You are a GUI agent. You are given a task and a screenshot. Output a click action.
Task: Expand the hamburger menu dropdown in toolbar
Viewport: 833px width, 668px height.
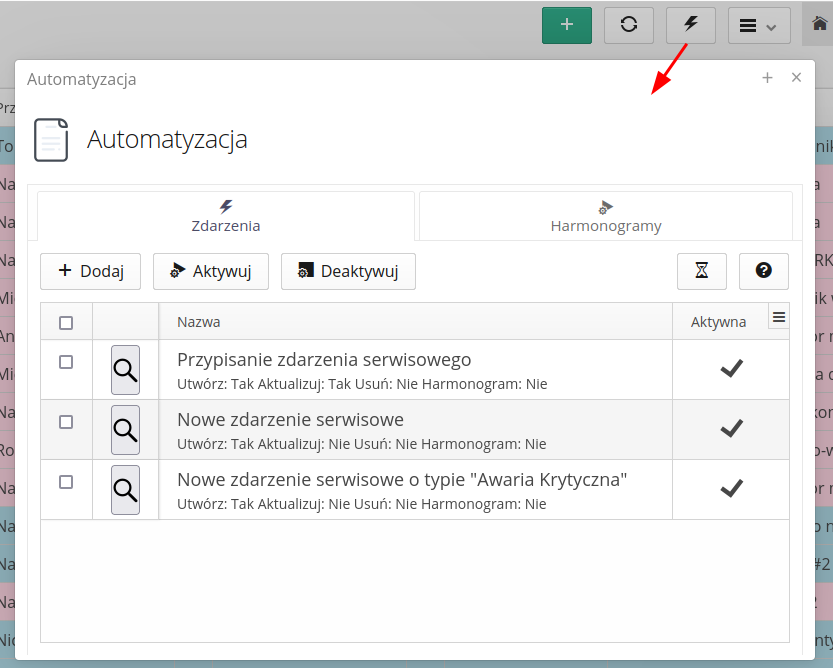click(758, 26)
